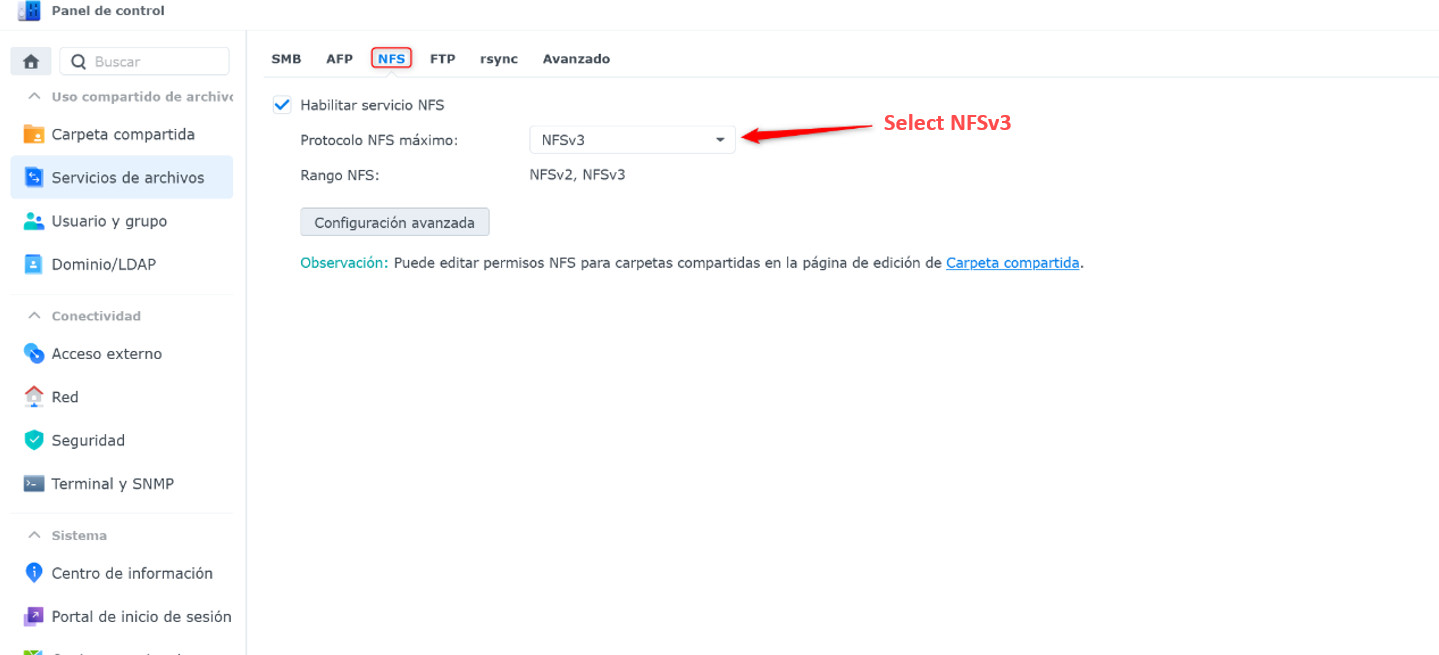Open Acceso externo icon
This screenshot has height=655, width=1439.
pos(34,353)
